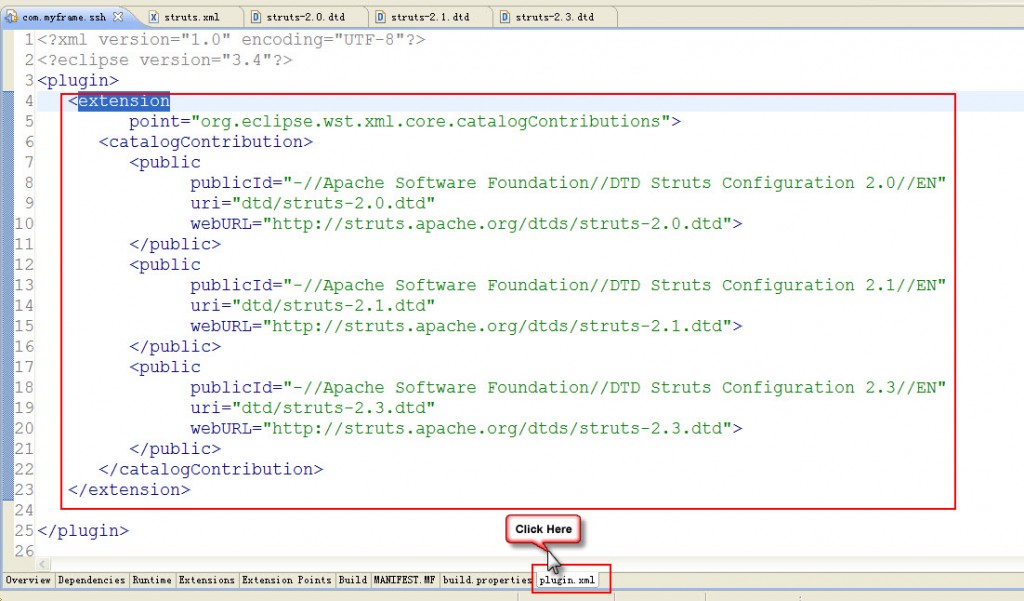Click the publicId for Struts Configuration 2.0
This screenshot has width=1024, height=601.
(x=568, y=183)
